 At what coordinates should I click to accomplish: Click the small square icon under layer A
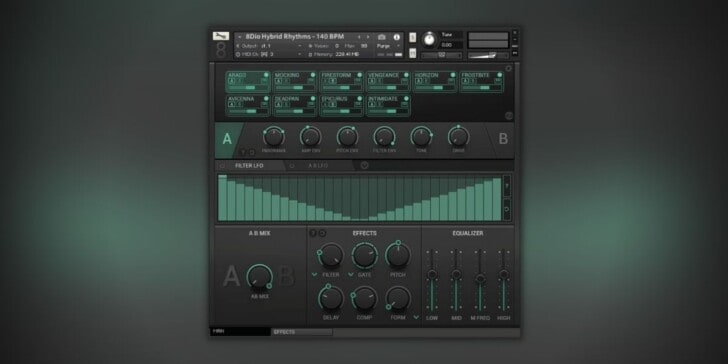[x=252, y=152]
